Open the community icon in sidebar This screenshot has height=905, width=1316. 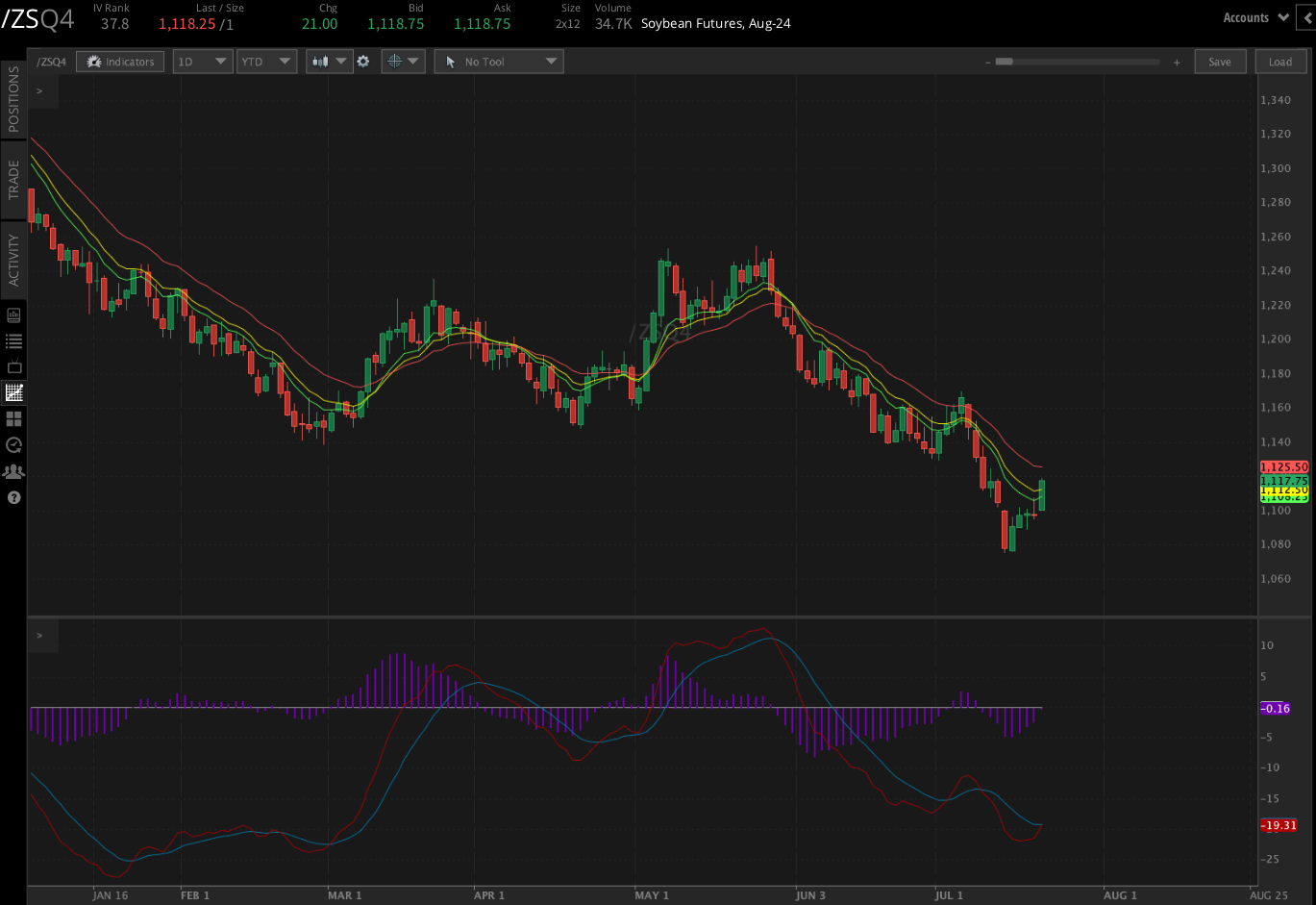pos(13,470)
